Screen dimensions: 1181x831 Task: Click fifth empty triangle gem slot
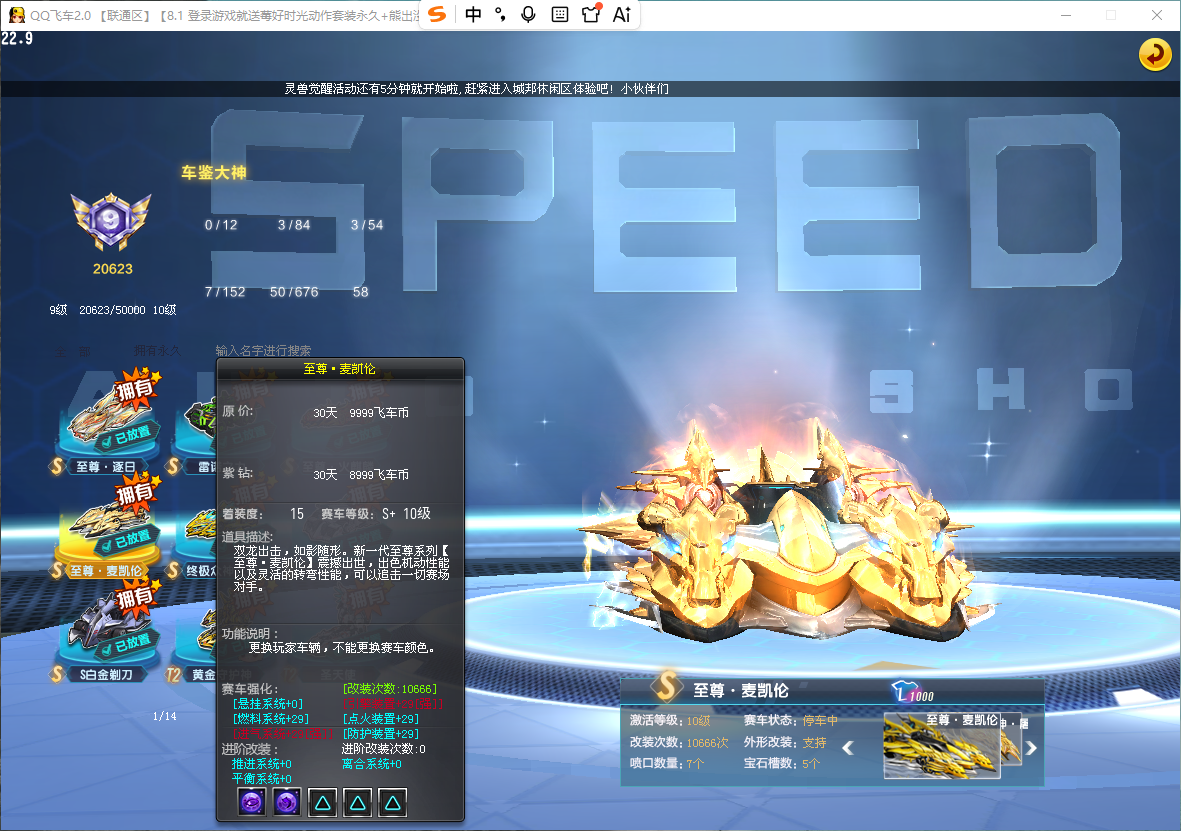(x=392, y=802)
